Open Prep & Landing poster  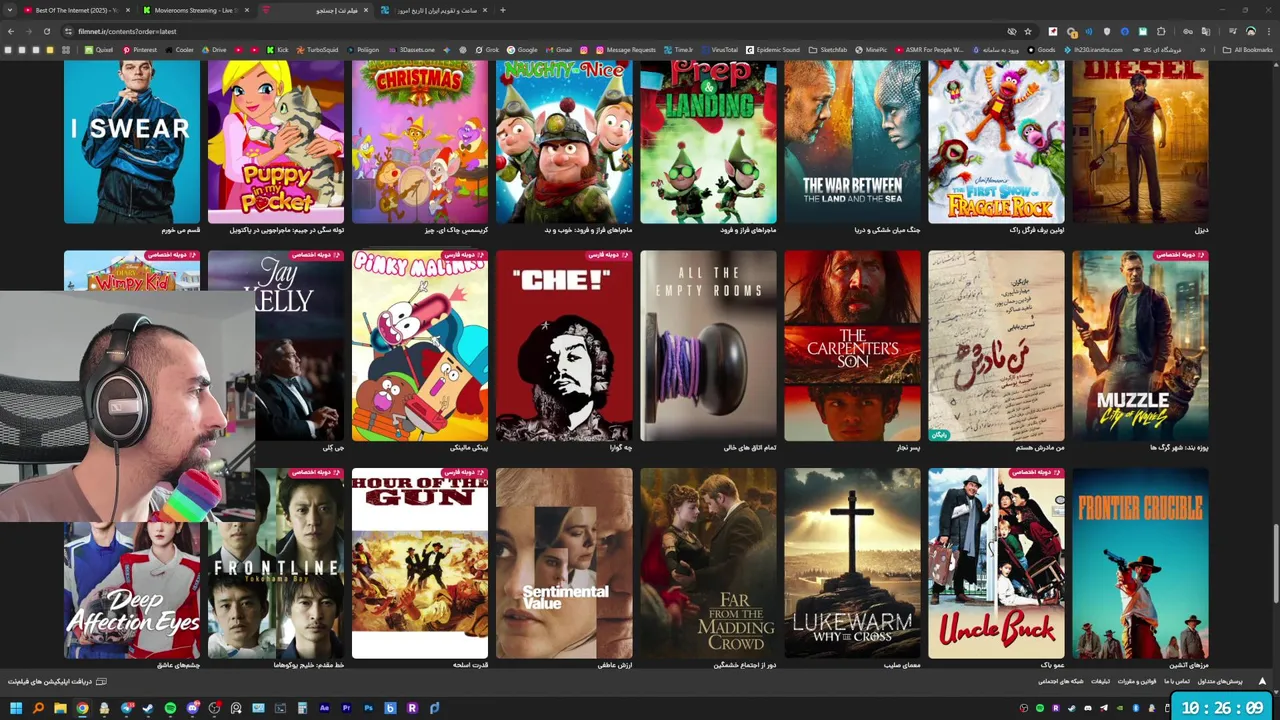point(708,142)
